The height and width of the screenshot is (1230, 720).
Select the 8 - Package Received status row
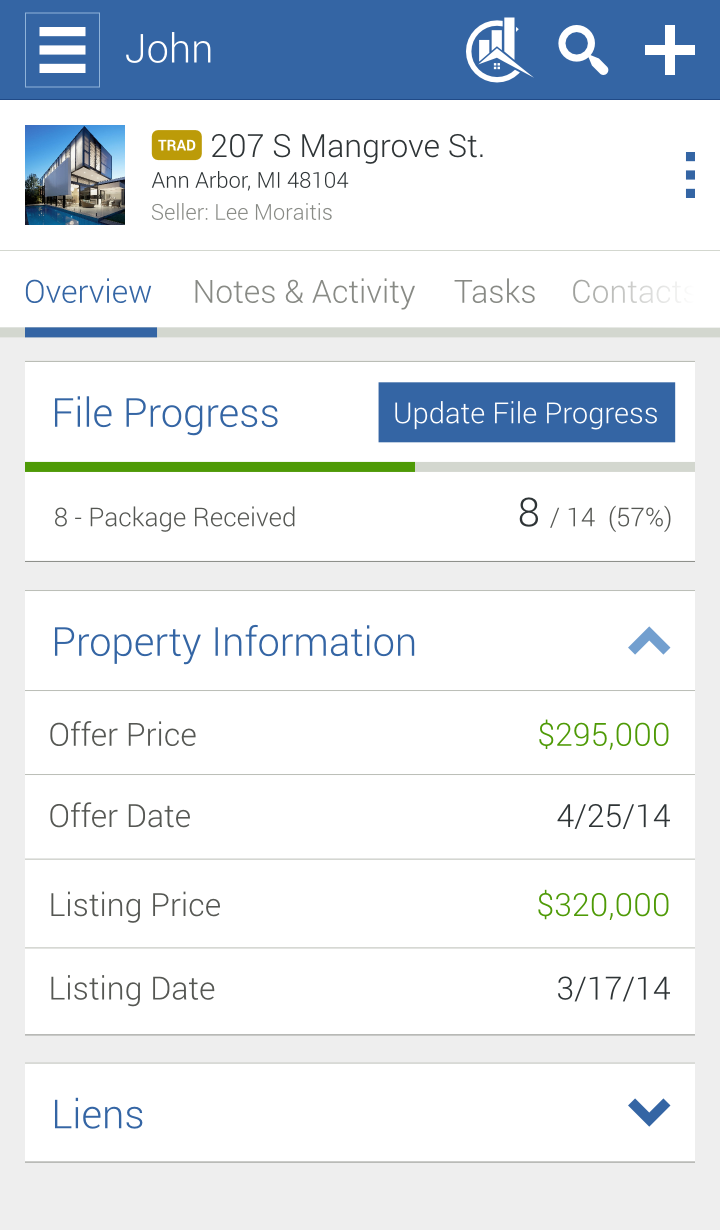(x=360, y=517)
